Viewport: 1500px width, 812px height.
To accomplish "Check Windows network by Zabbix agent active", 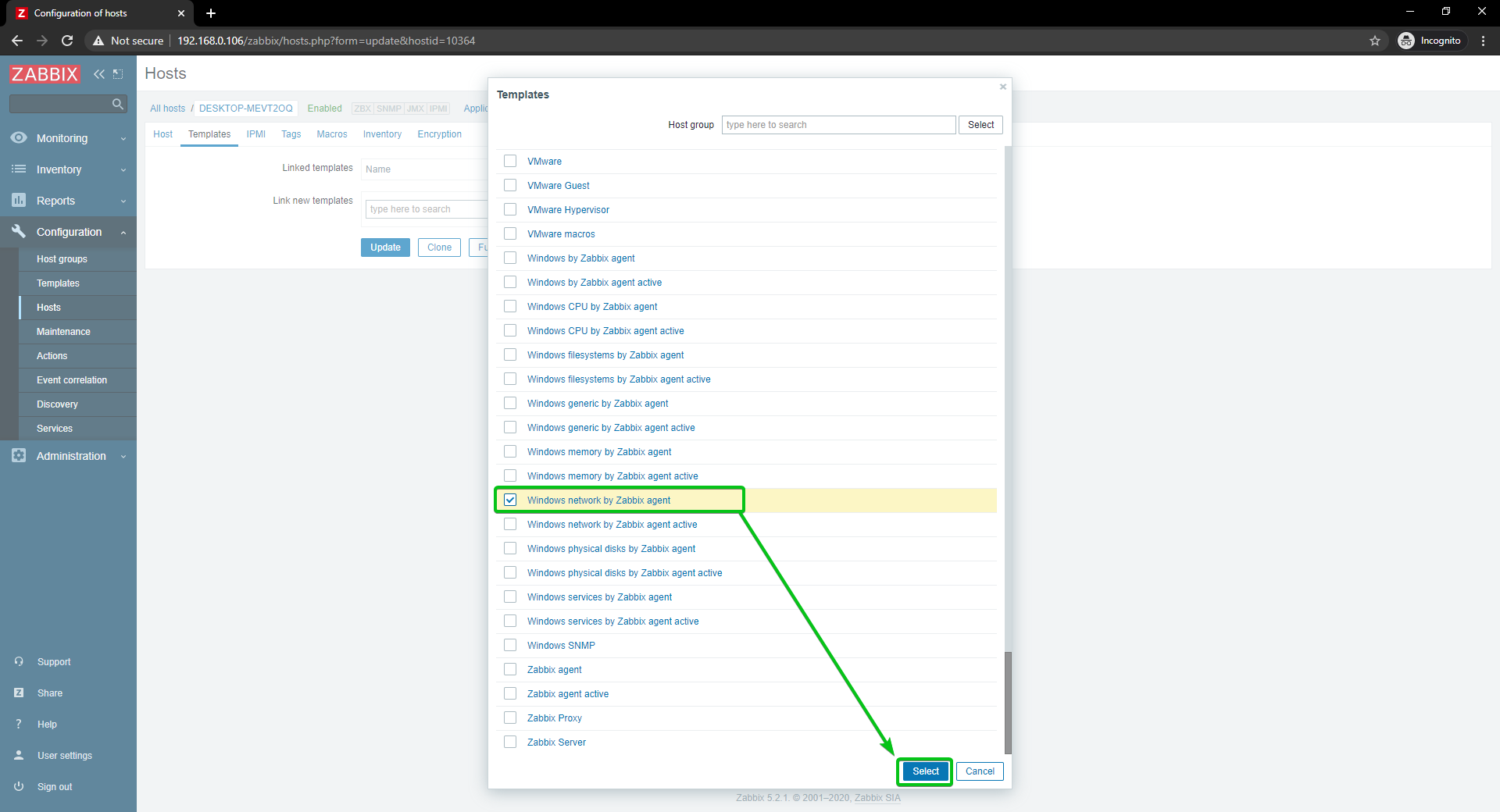I will point(510,524).
